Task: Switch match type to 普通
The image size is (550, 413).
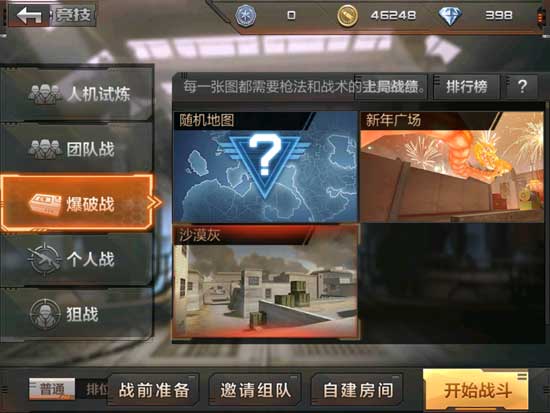Action: pos(52,389)
